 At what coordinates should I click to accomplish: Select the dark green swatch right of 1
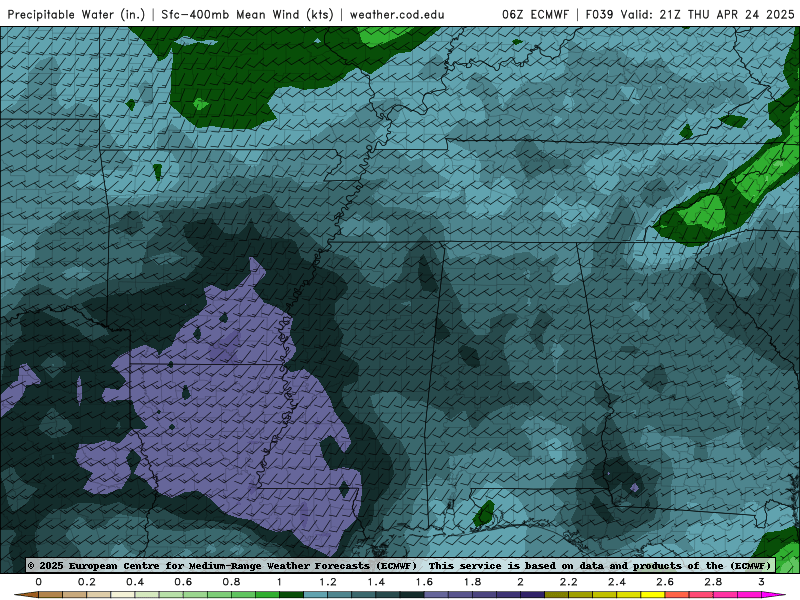pos(291,595)
